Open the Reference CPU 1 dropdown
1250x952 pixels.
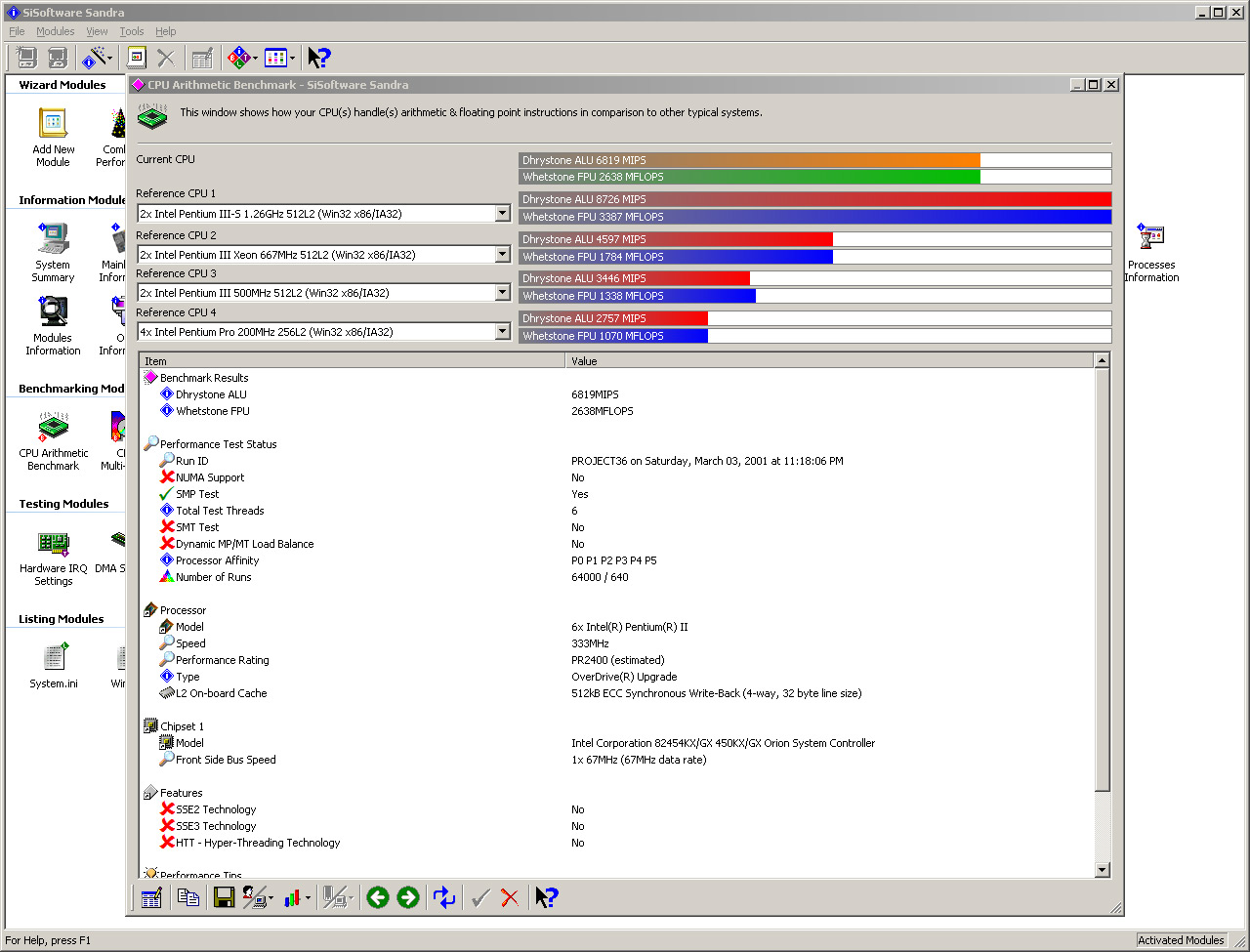click(x=502, y=214)
